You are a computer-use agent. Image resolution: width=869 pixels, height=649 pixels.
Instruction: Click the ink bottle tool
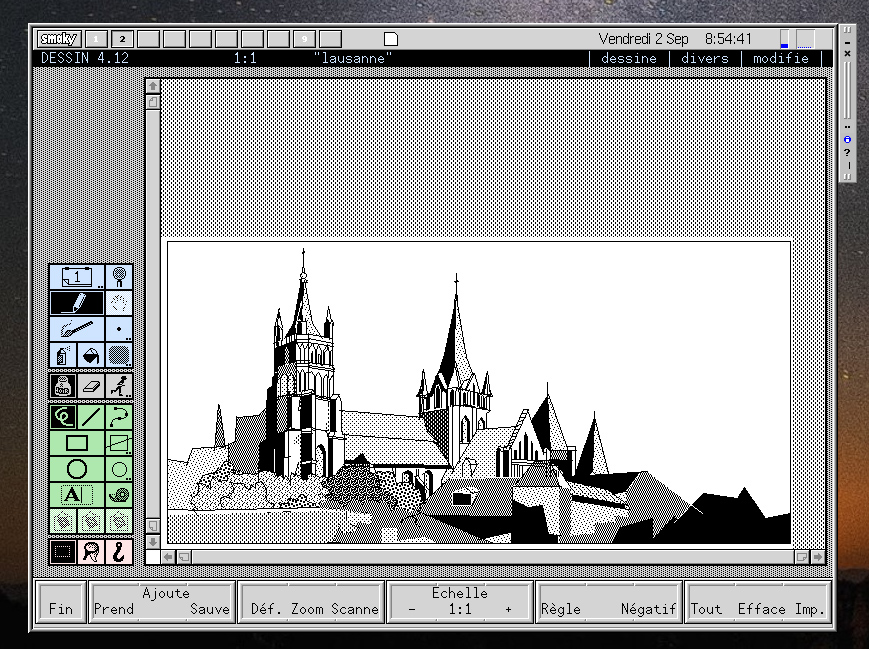(x=63, y=385)
